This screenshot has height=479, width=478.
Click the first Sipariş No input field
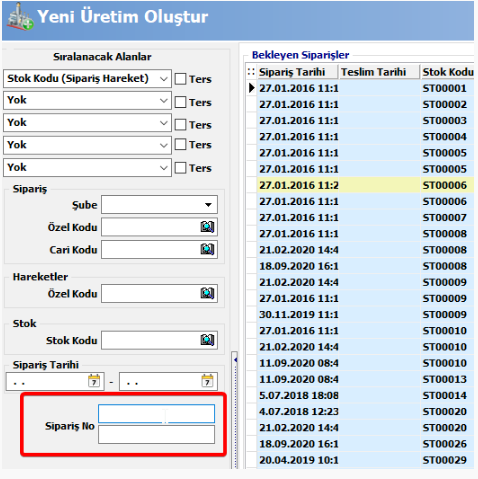(x=156, y=414)
